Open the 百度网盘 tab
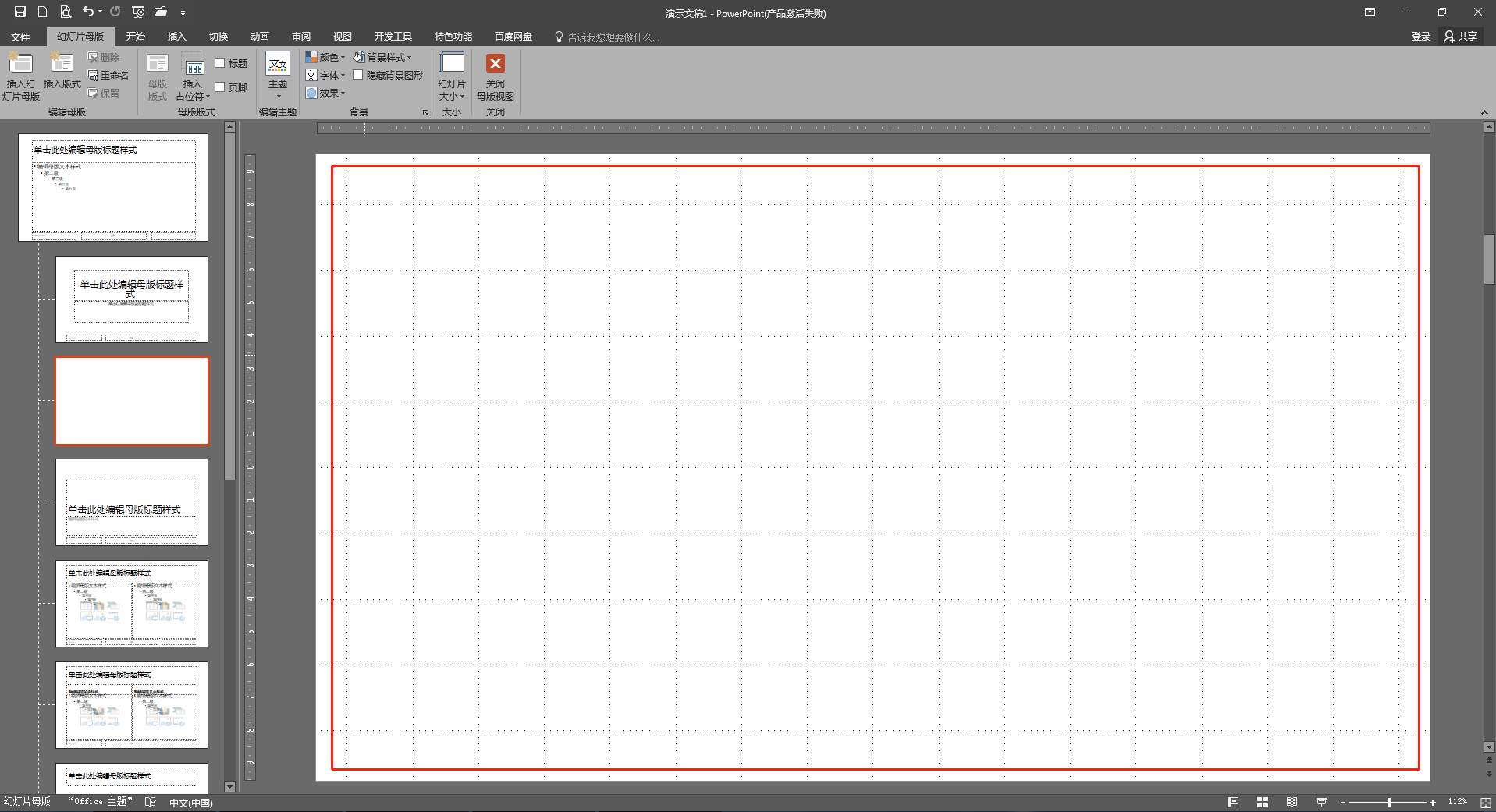 pos(513,37)
